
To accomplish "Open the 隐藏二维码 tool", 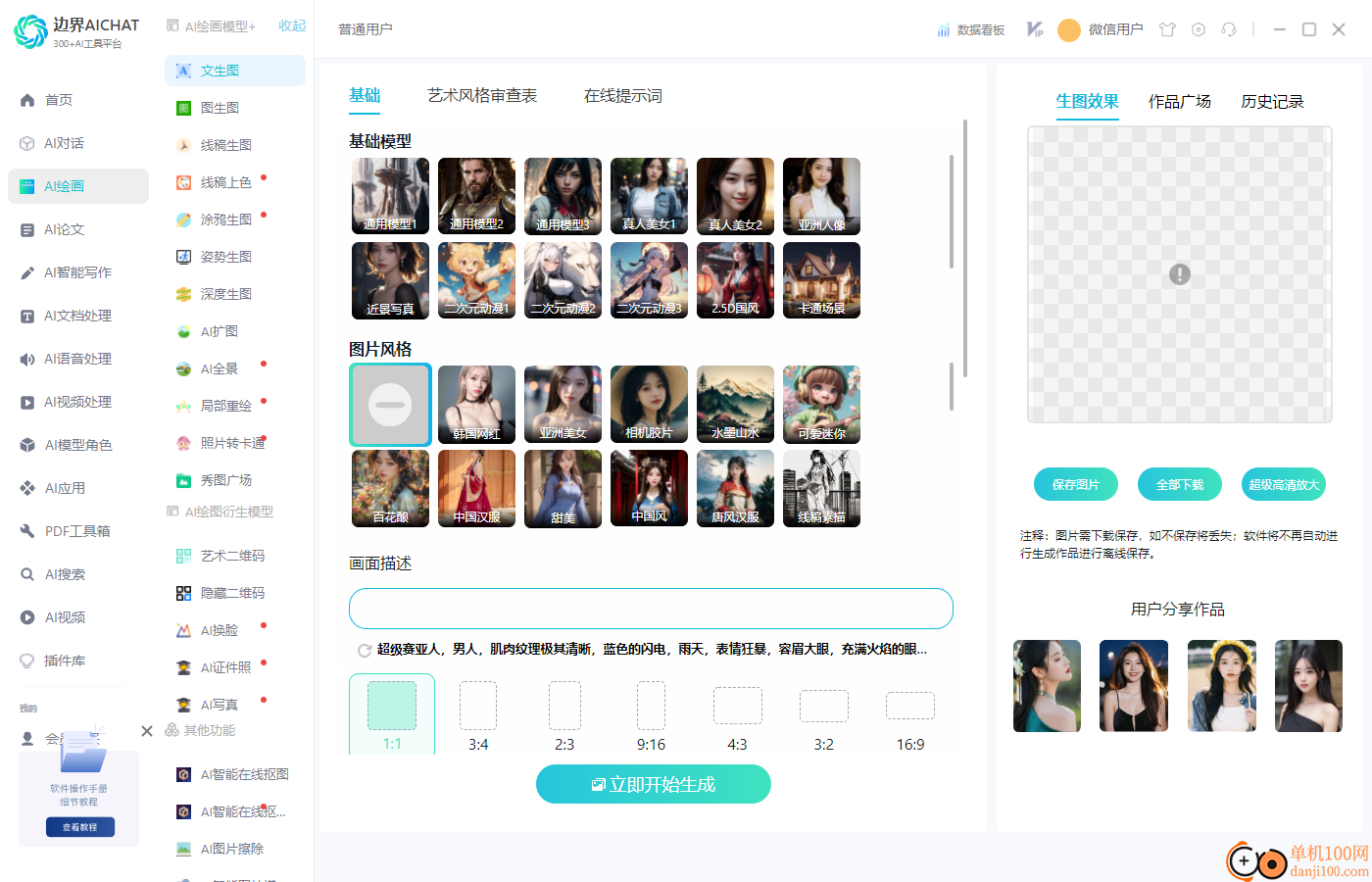I will click(x=234, y=593).
